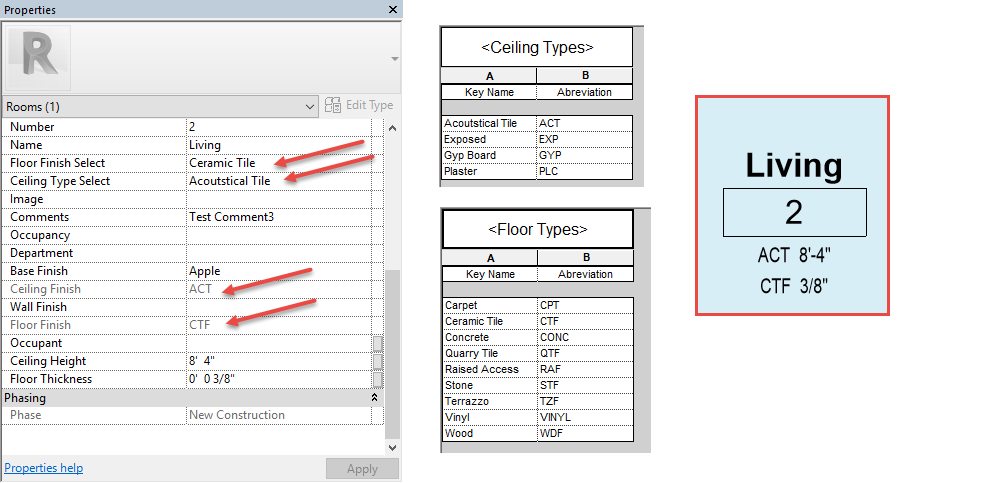Select the Terrazzo key name cell
Viewport: 988px width, 483px height.
(490, 401)
